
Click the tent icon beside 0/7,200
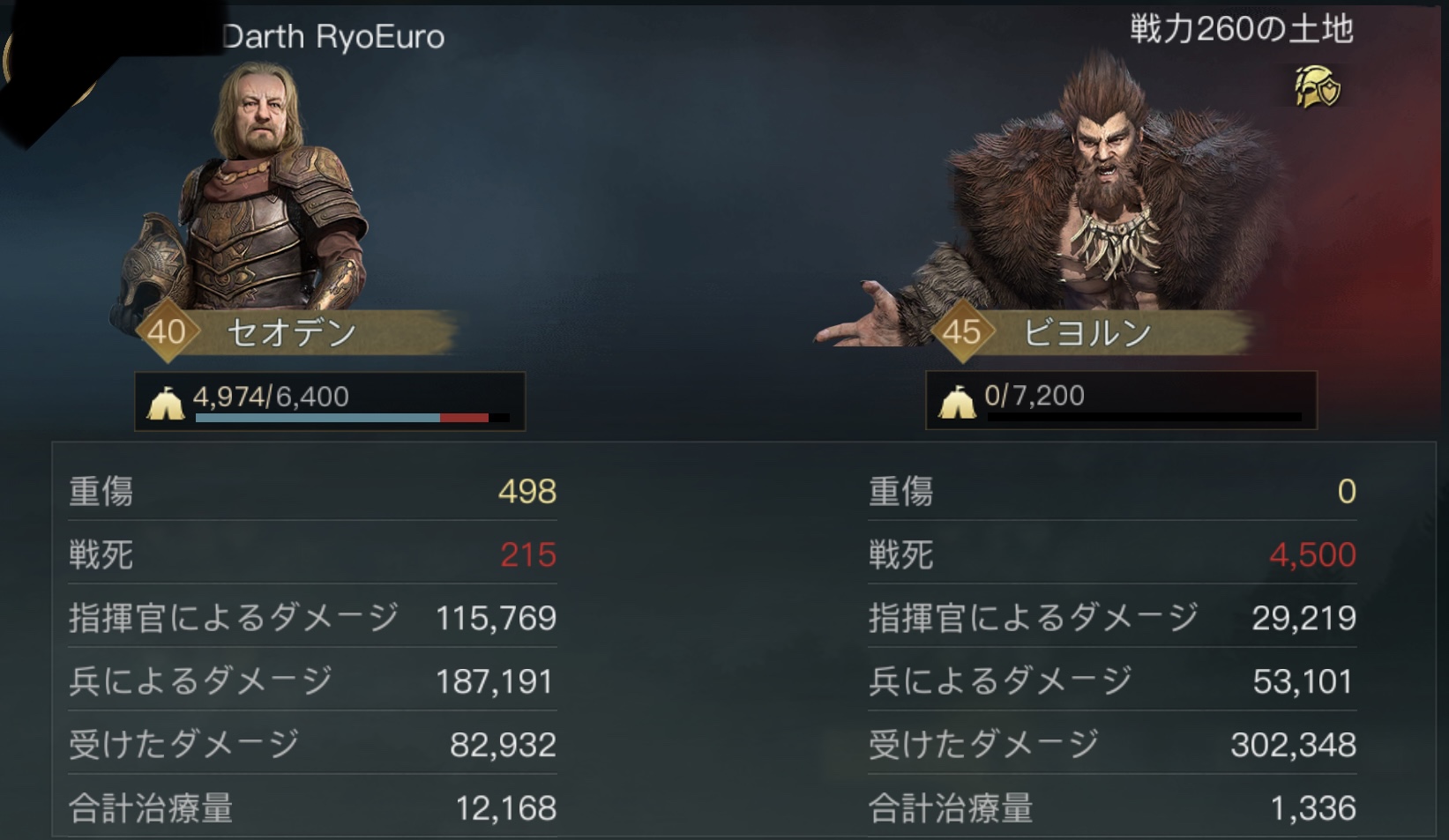(957, 402)
